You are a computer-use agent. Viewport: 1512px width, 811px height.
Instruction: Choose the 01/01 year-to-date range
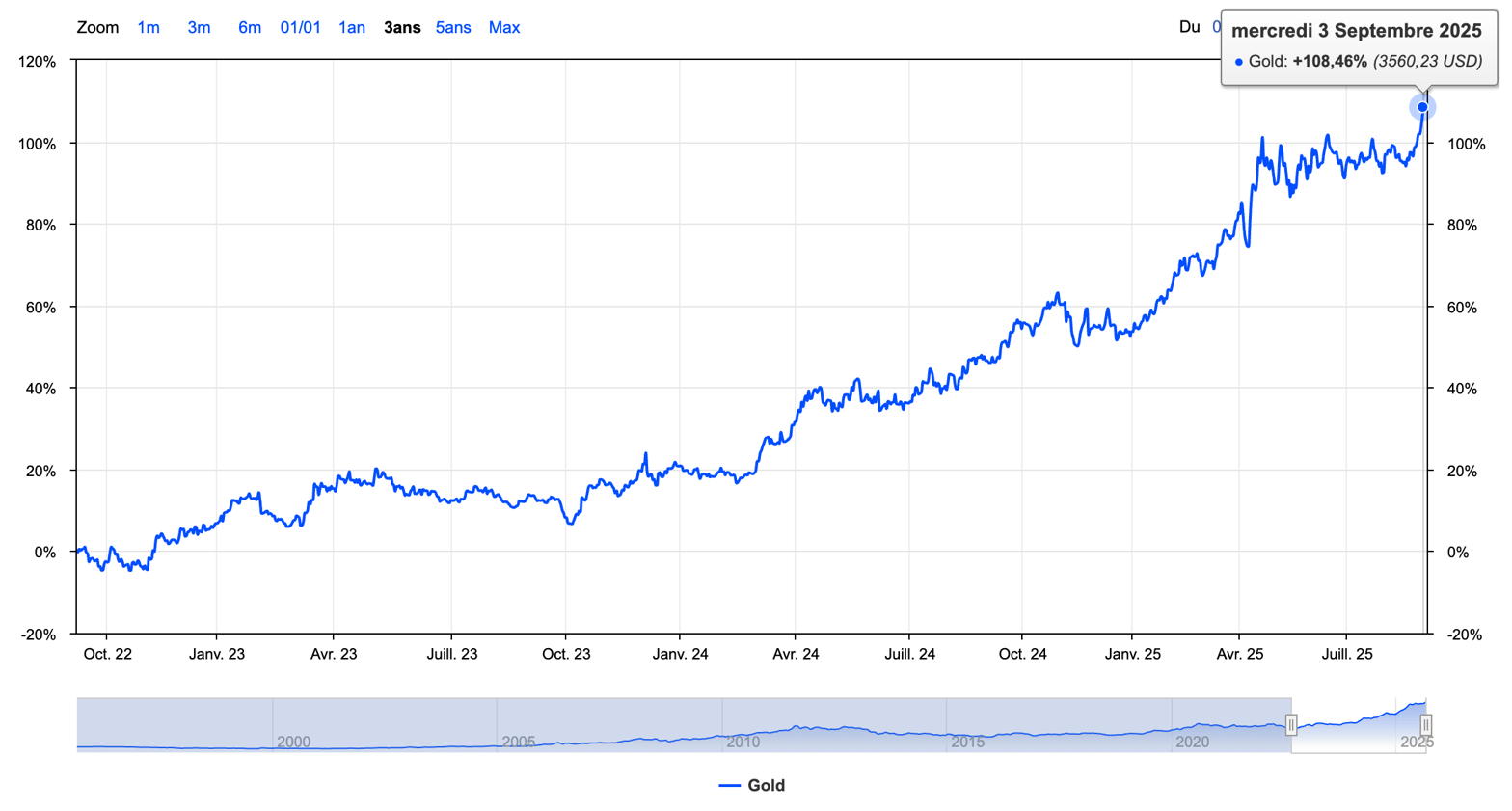coord(300,27)
